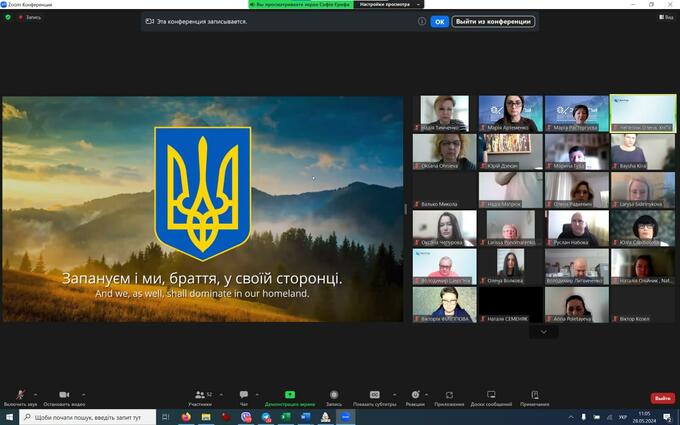This screenshot has width=680, height=425.
Task: Select the highlighted active speaker tile
Action: coord(643,114)
